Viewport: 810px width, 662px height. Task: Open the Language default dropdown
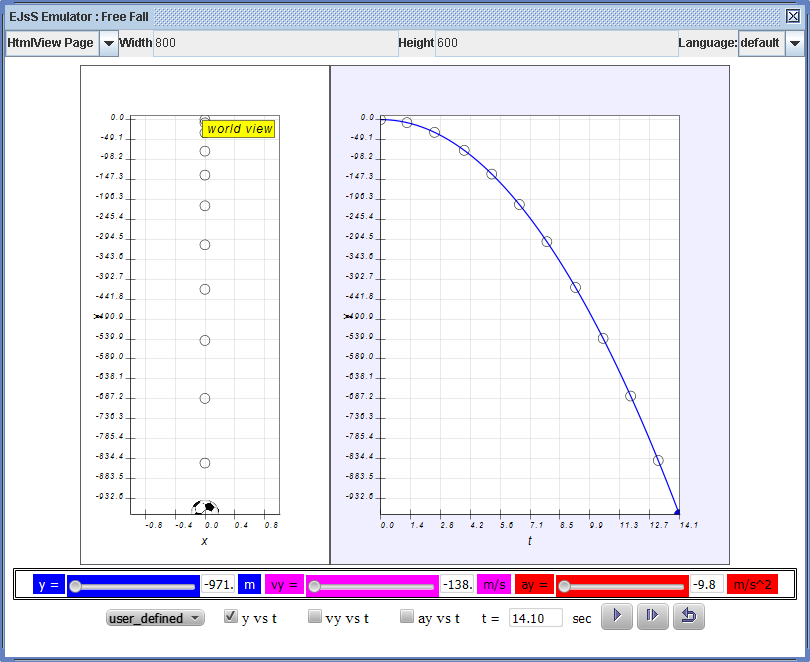[794, 43]
